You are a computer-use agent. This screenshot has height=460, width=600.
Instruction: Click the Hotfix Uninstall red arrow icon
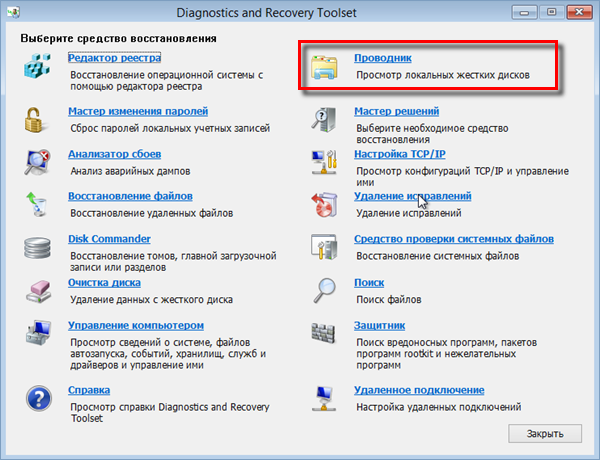[324, 205]
